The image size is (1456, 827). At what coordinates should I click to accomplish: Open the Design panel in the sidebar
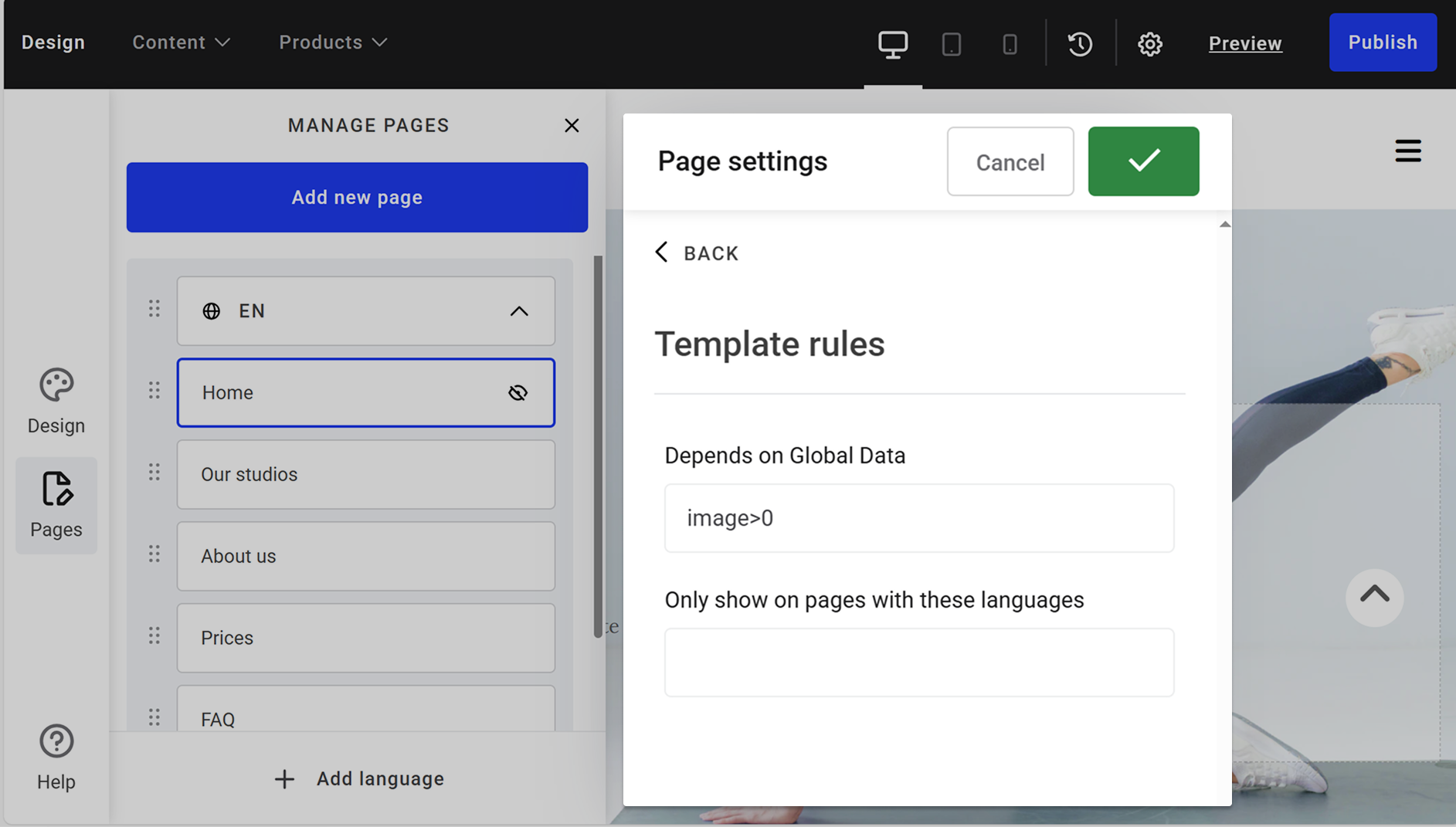click(56, 401)
